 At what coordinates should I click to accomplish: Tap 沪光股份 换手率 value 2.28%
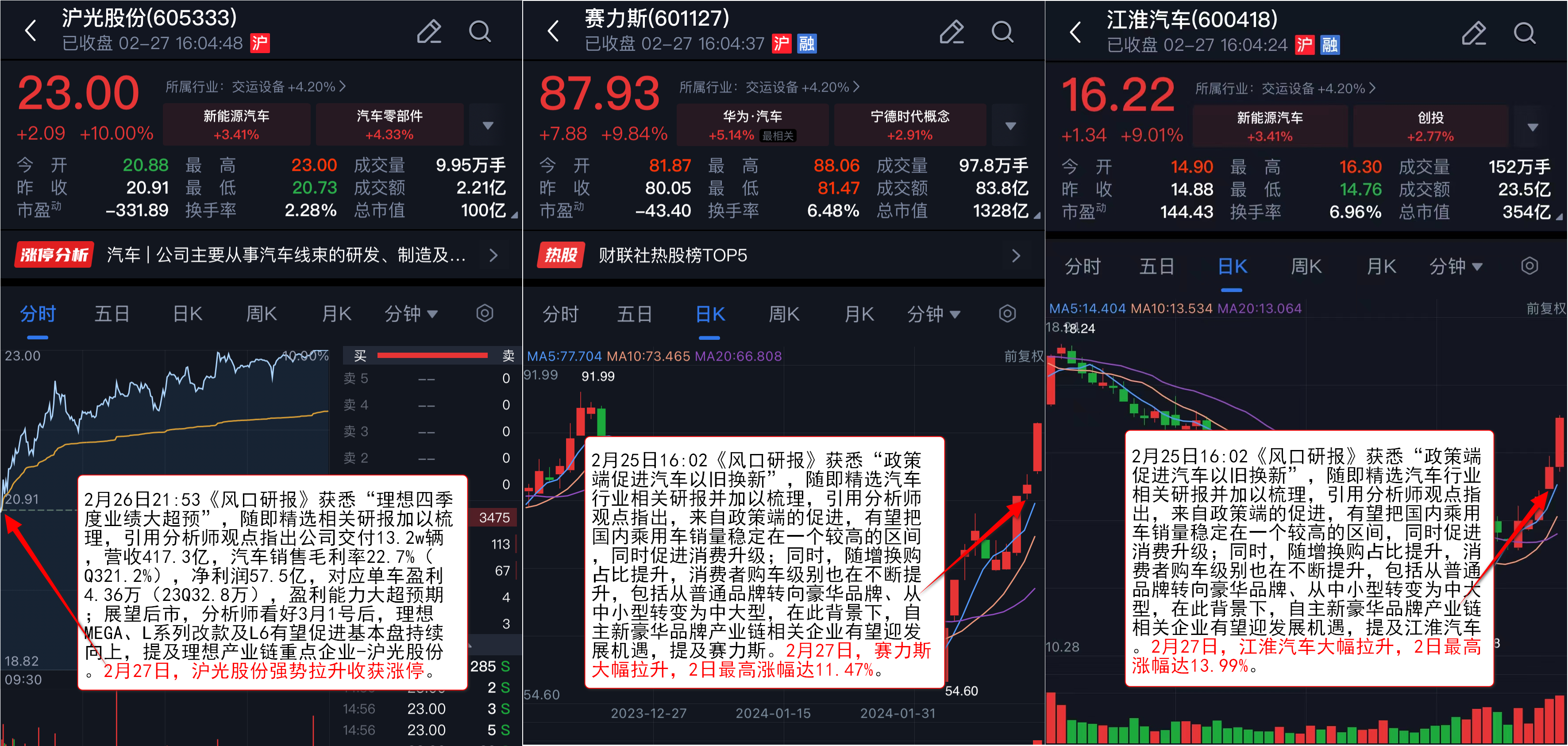pyautogui.click(x=310, y=210)
